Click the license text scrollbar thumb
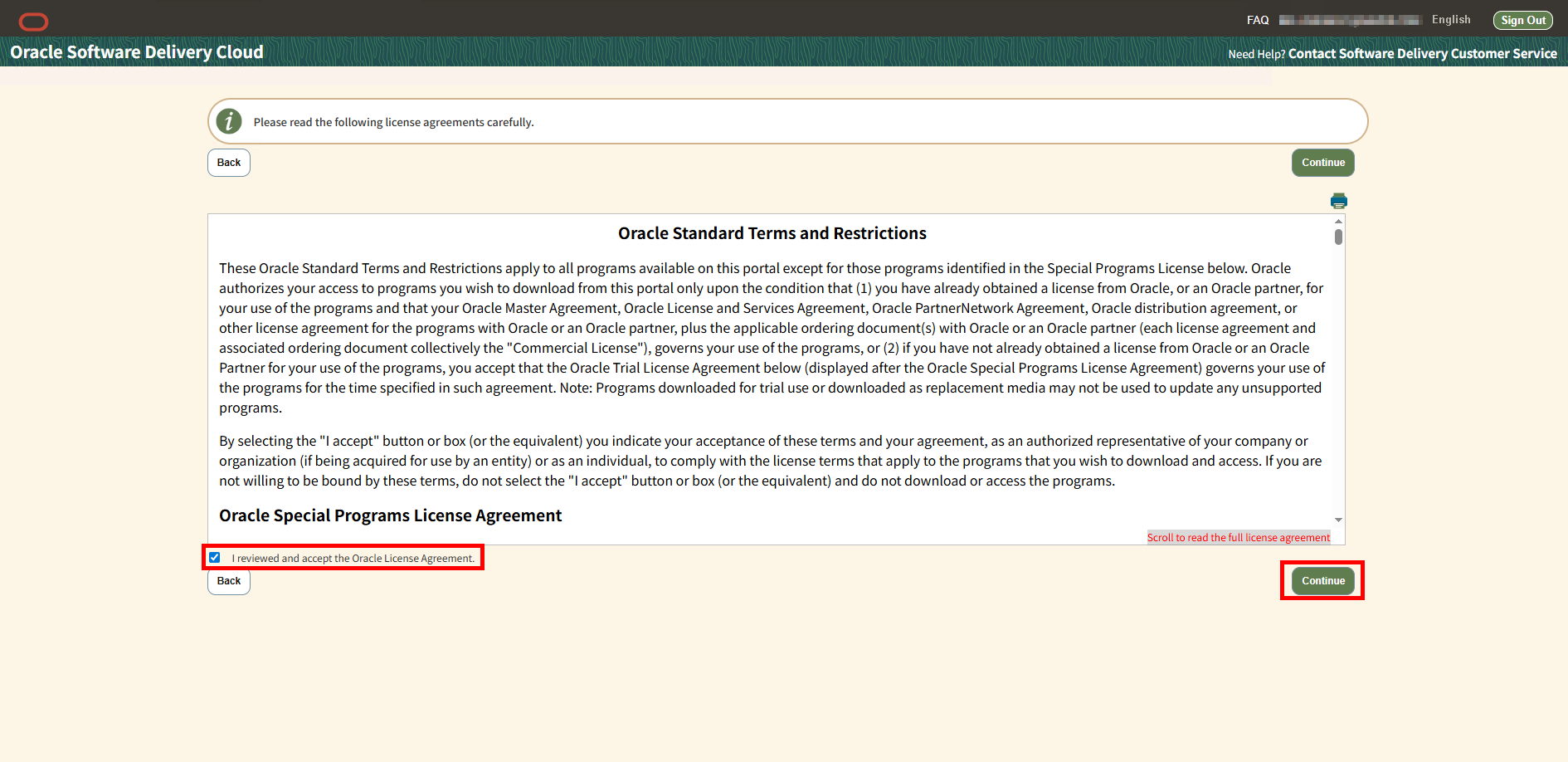The image size is (1568, 762). point(1338,237)
